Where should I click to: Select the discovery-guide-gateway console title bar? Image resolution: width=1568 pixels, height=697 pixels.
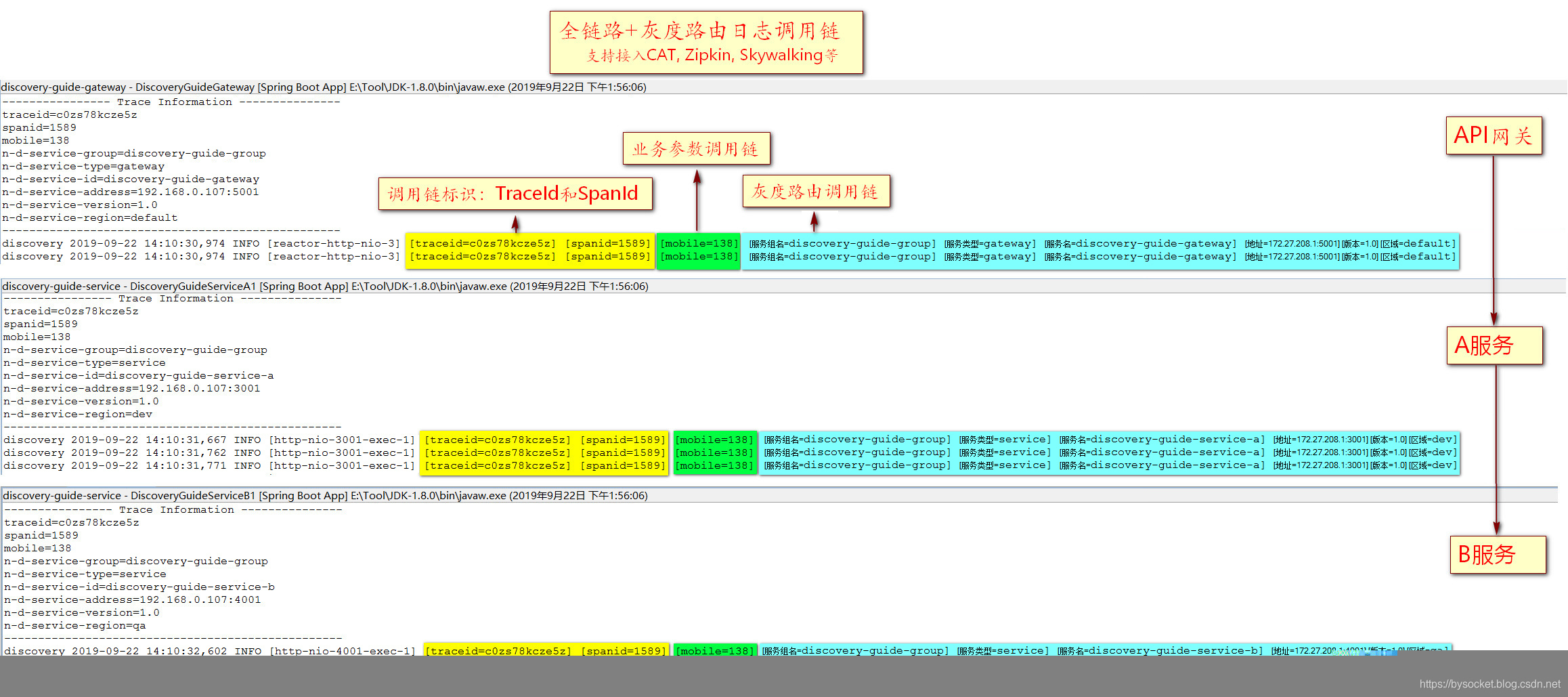pyautogui.click(x=325, y=87)
